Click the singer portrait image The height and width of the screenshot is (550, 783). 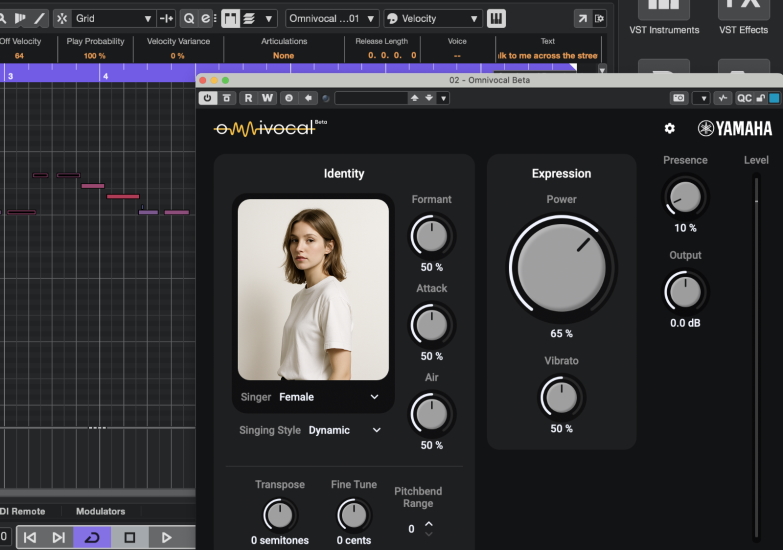click(x=313, y=290)
